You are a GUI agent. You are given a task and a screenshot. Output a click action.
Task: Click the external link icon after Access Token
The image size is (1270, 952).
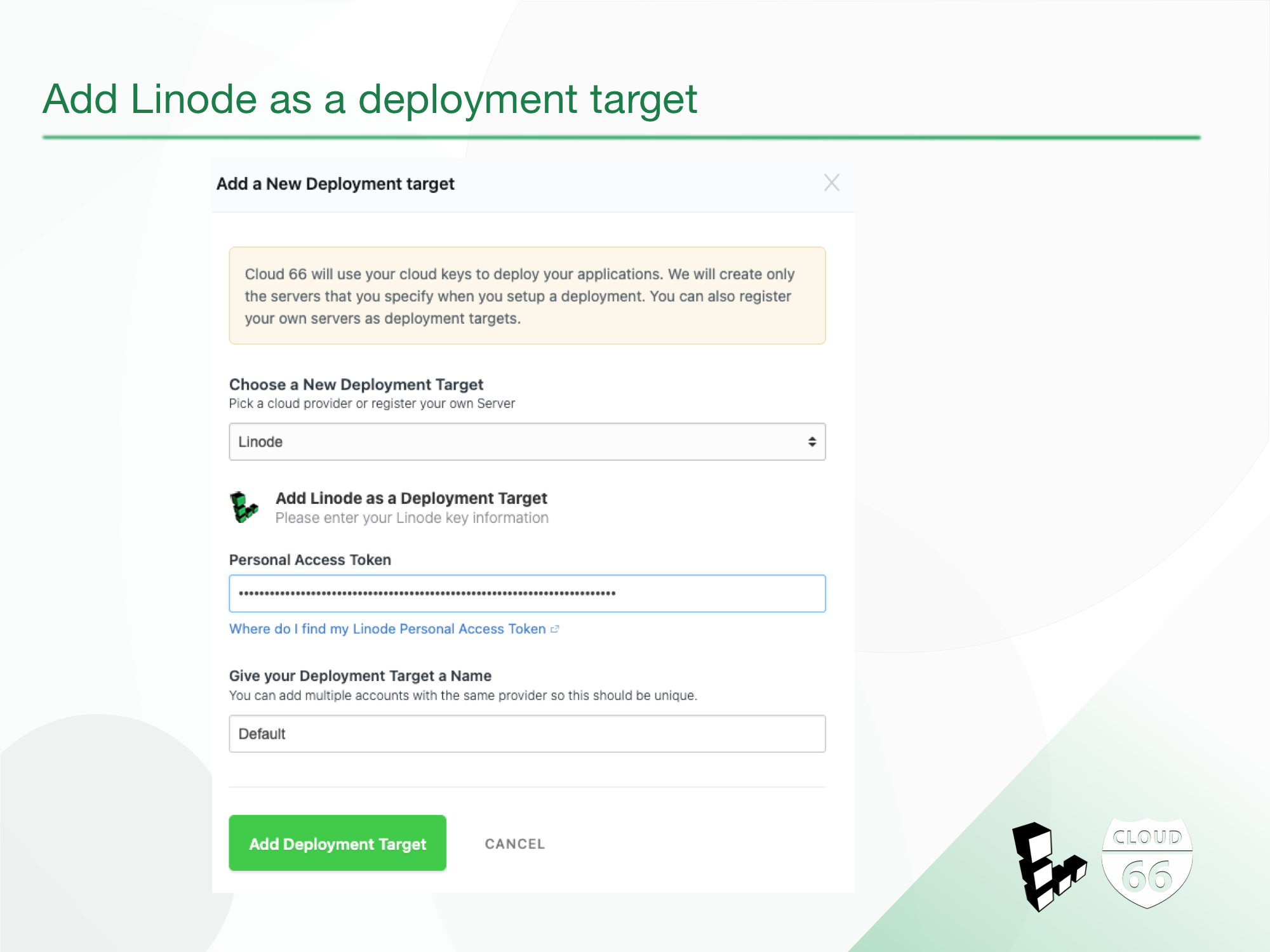pos(555,629)
